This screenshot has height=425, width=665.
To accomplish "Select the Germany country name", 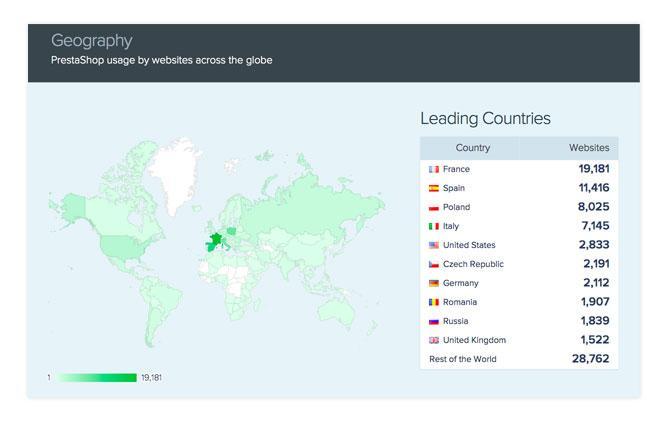I will (x=461, y=283).
